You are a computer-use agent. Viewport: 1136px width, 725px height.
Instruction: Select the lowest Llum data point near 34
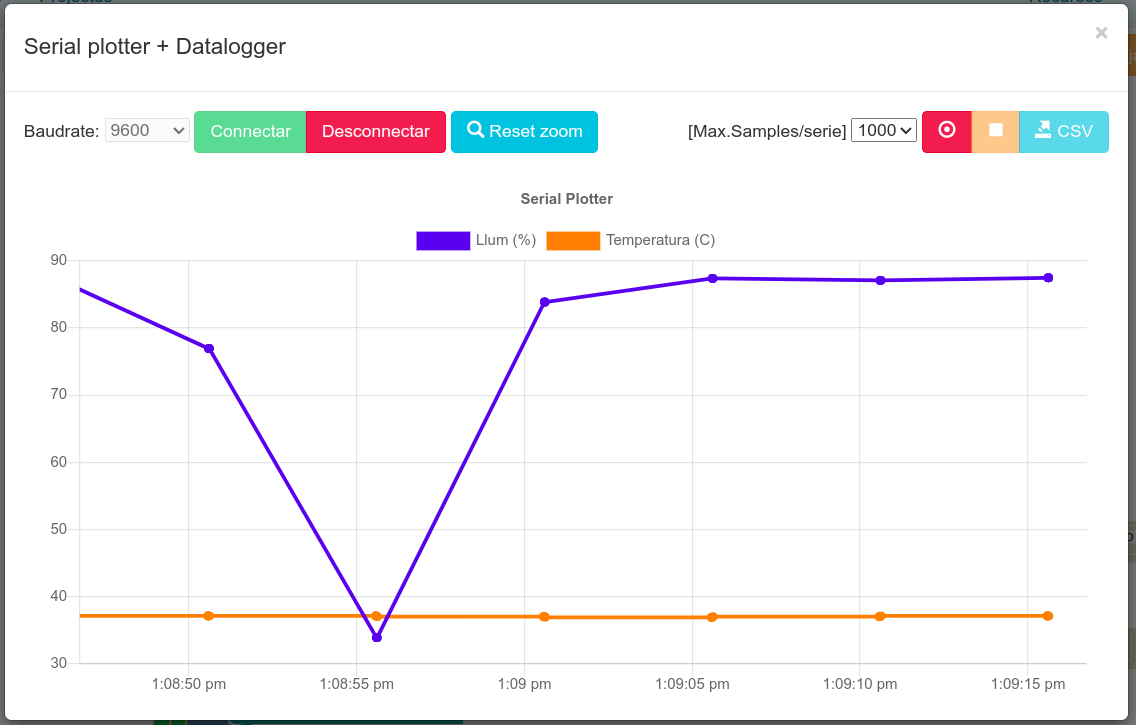[x=377, y=637]
